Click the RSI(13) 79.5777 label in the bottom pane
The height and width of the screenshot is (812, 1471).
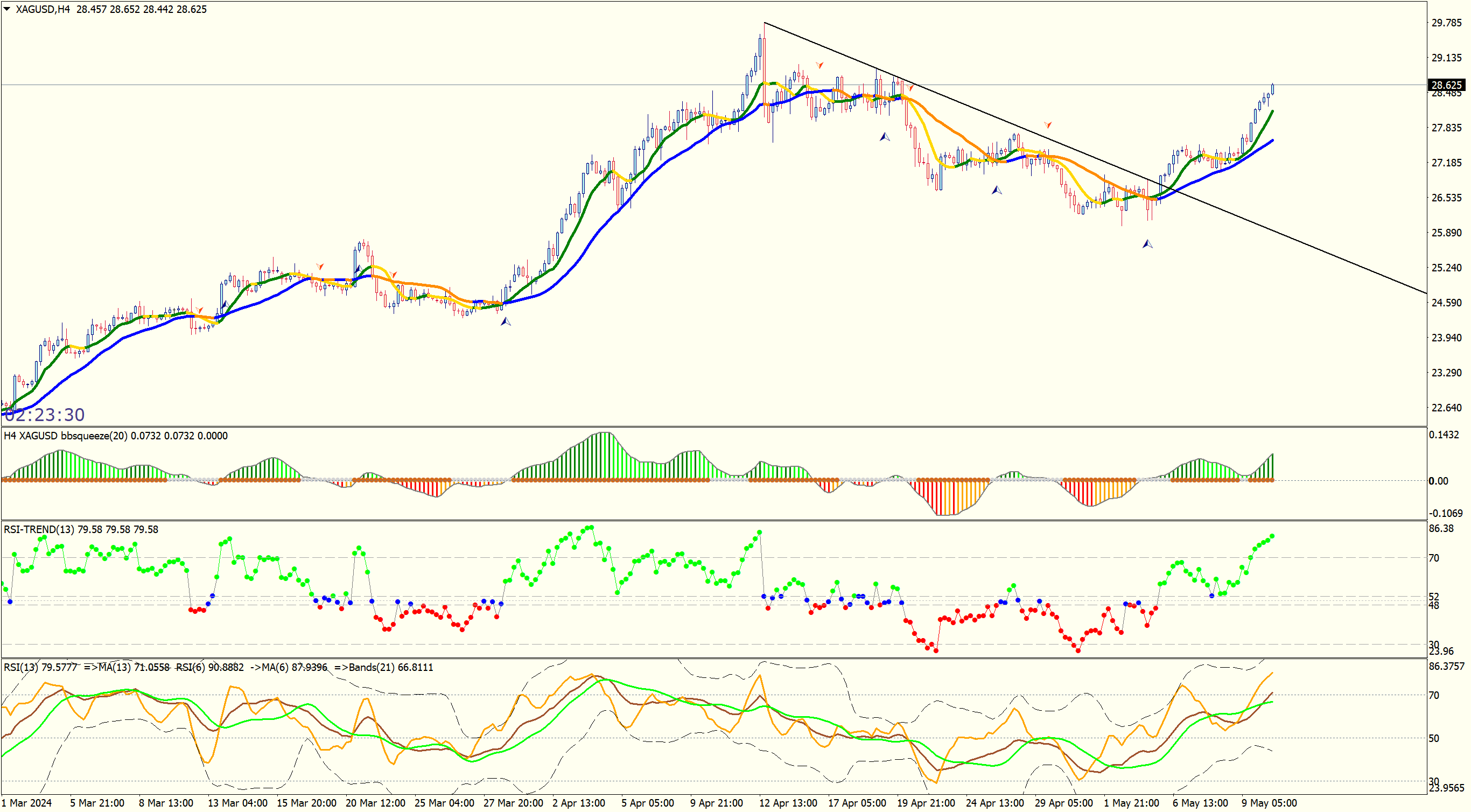(x=40, y=667)
